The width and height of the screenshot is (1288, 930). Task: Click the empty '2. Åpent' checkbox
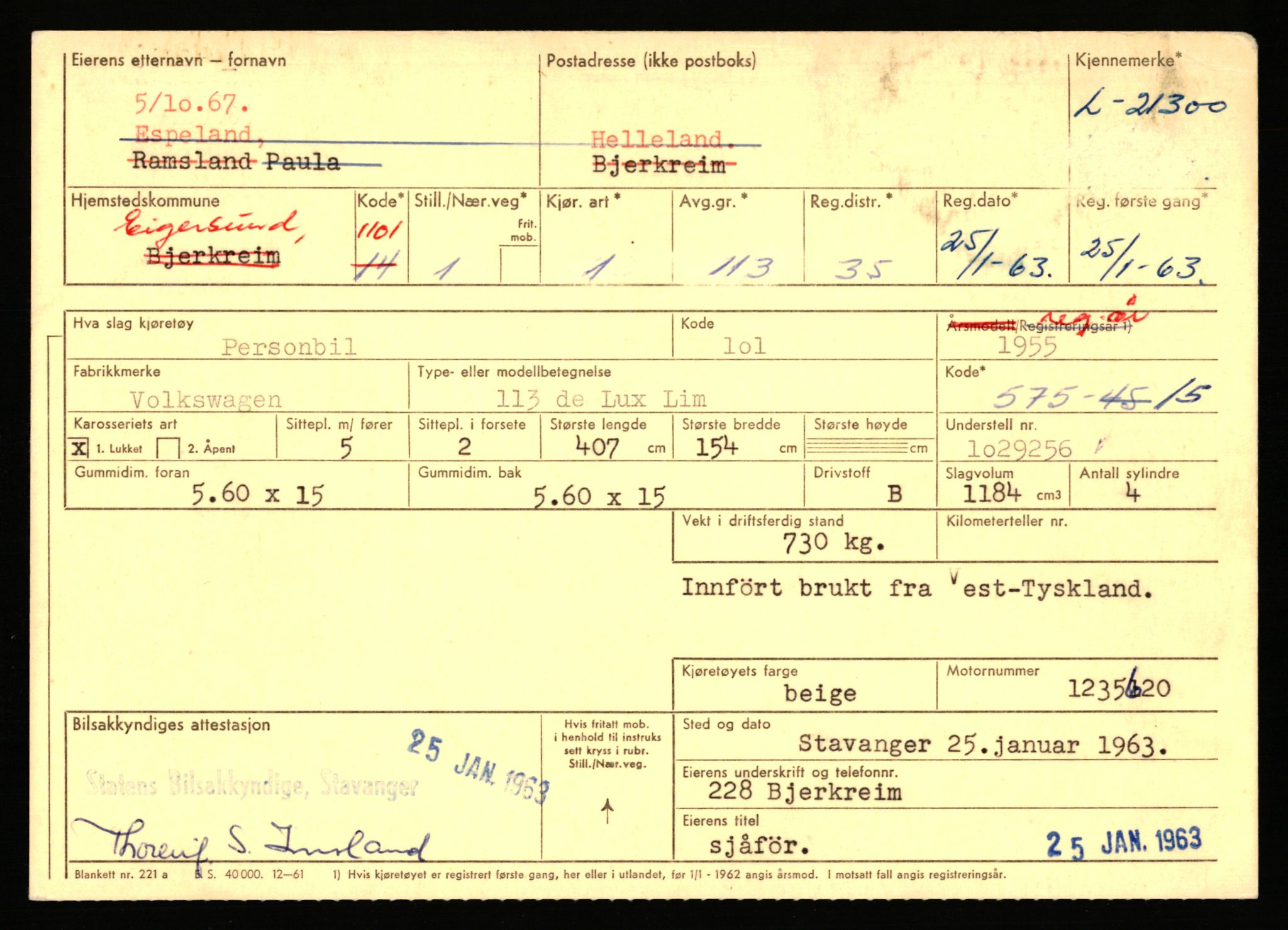click(167, 449)
